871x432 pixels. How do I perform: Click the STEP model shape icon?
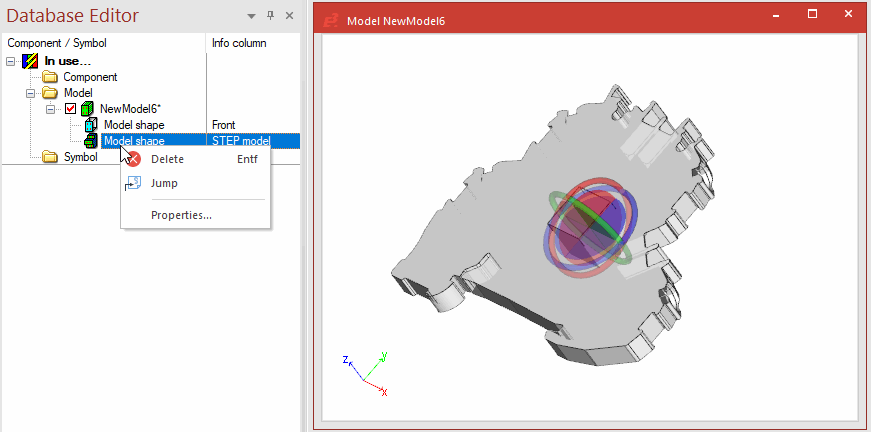(x=91, y=141)
